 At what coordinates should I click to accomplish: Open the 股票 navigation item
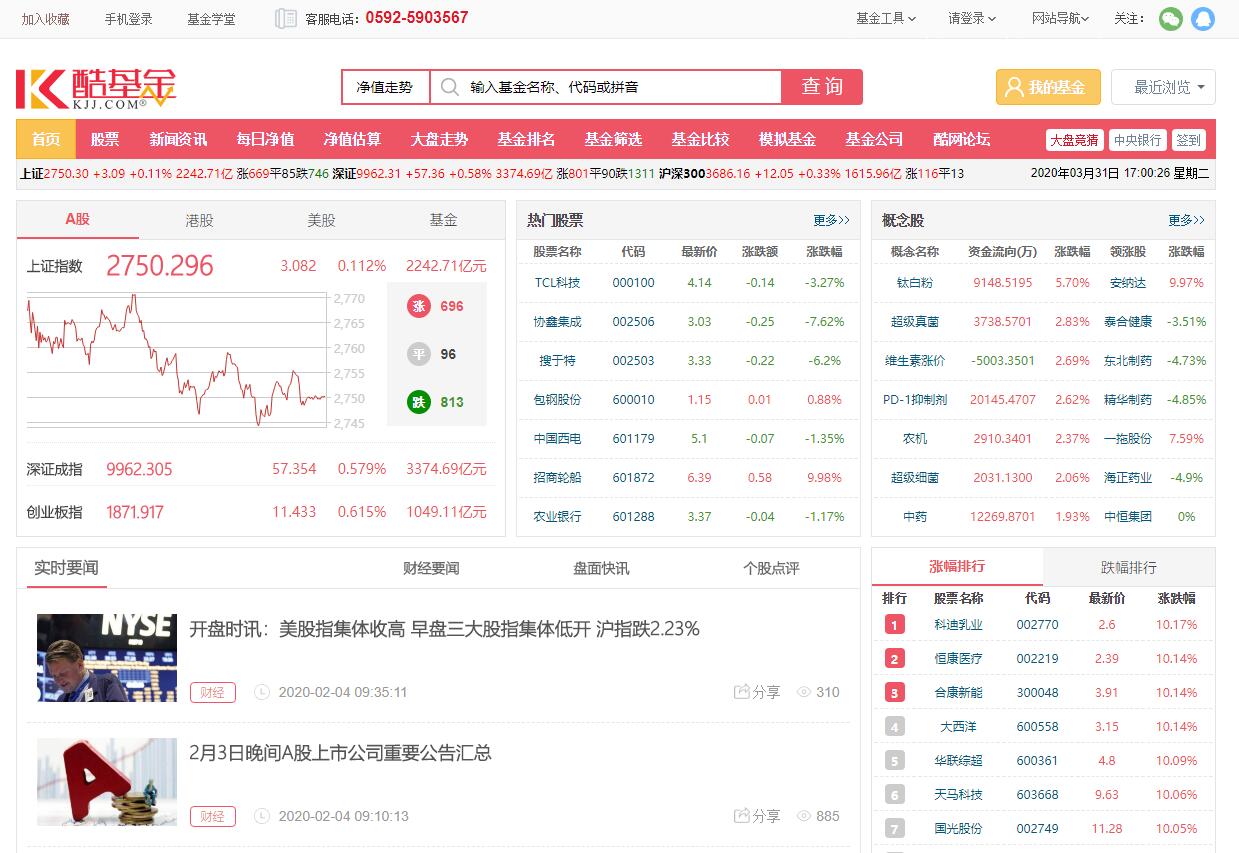105,139
